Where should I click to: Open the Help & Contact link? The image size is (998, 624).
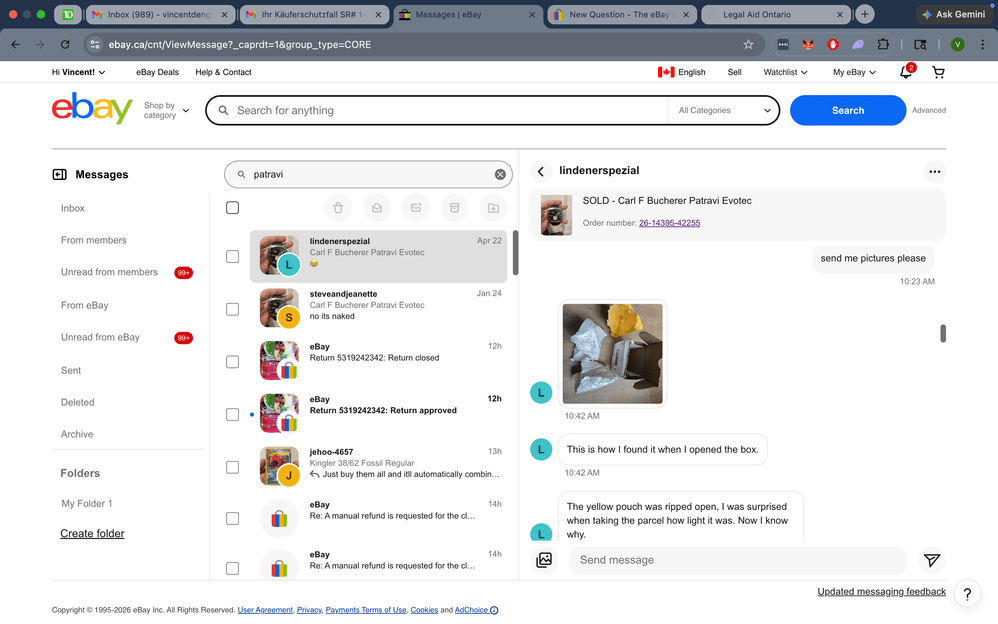pos(223,73)
